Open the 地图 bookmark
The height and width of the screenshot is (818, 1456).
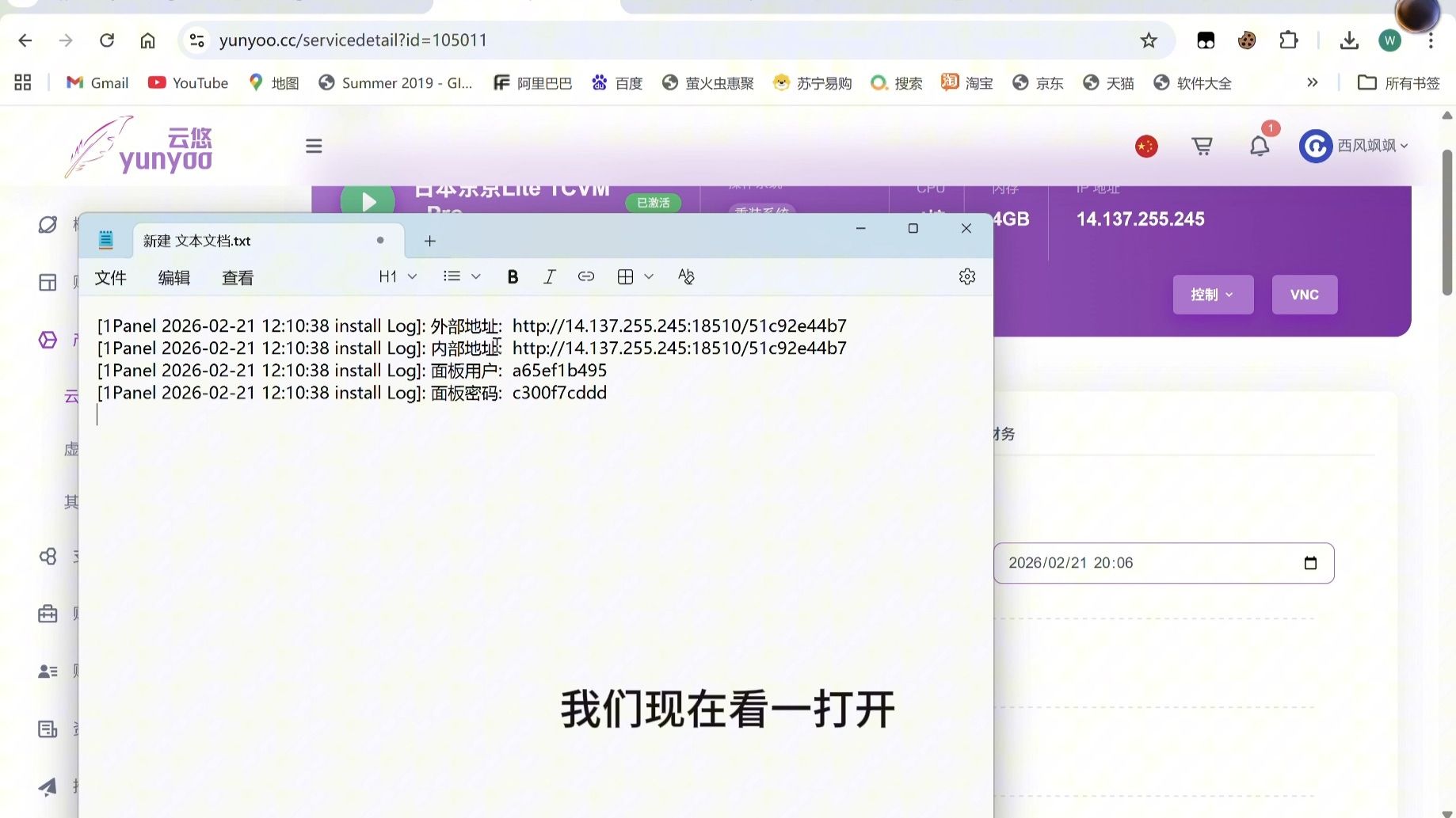[273, 83]
